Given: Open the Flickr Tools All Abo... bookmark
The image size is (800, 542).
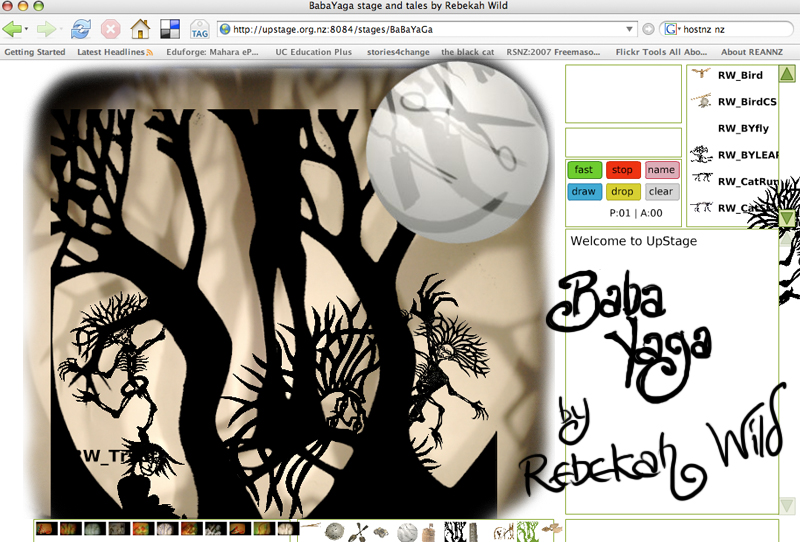Looking at the screenshot, I should pos(661,52).
